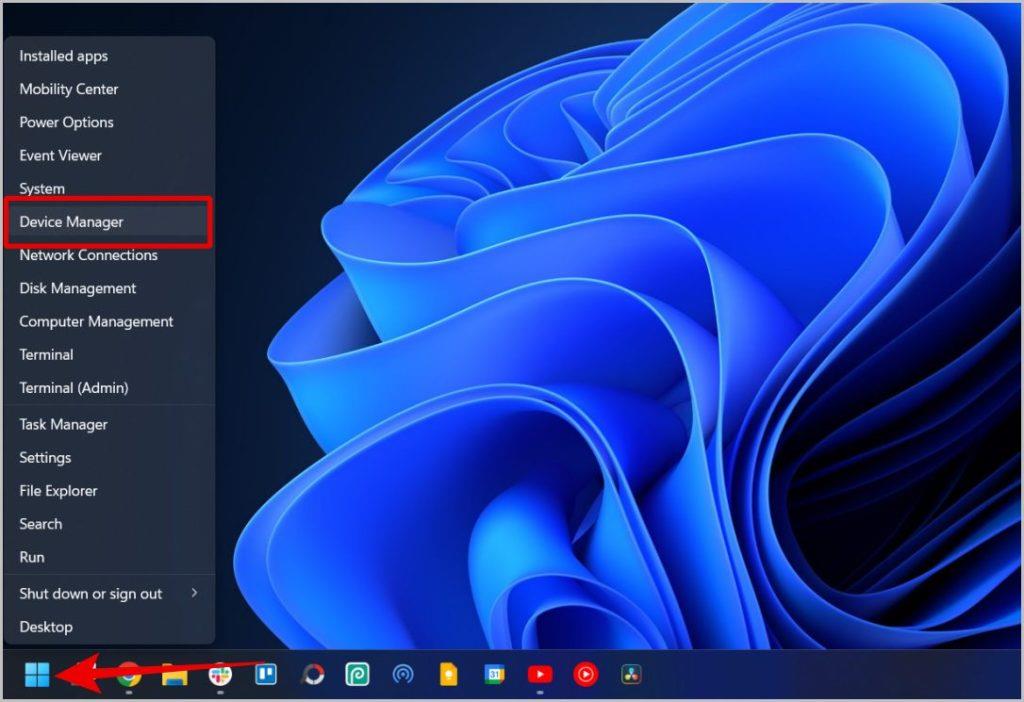Viewport: 1024px width, 702px height.
Task: Open Google Keep from the taskbar
Action: [x=449, y=674]
